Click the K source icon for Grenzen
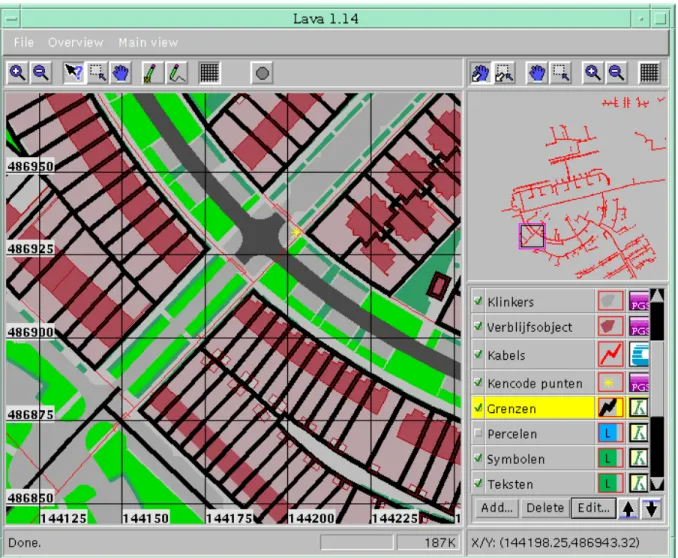 [639, 408]
